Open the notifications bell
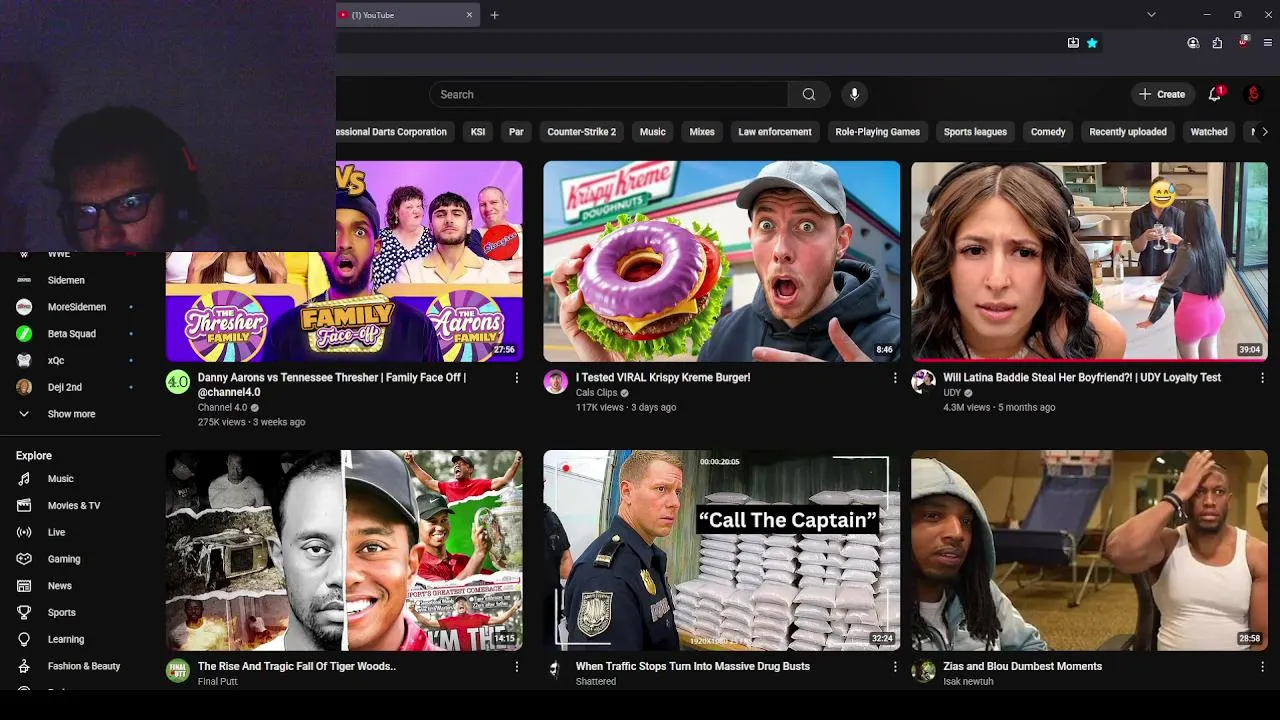 click(x=1214, y=94)
